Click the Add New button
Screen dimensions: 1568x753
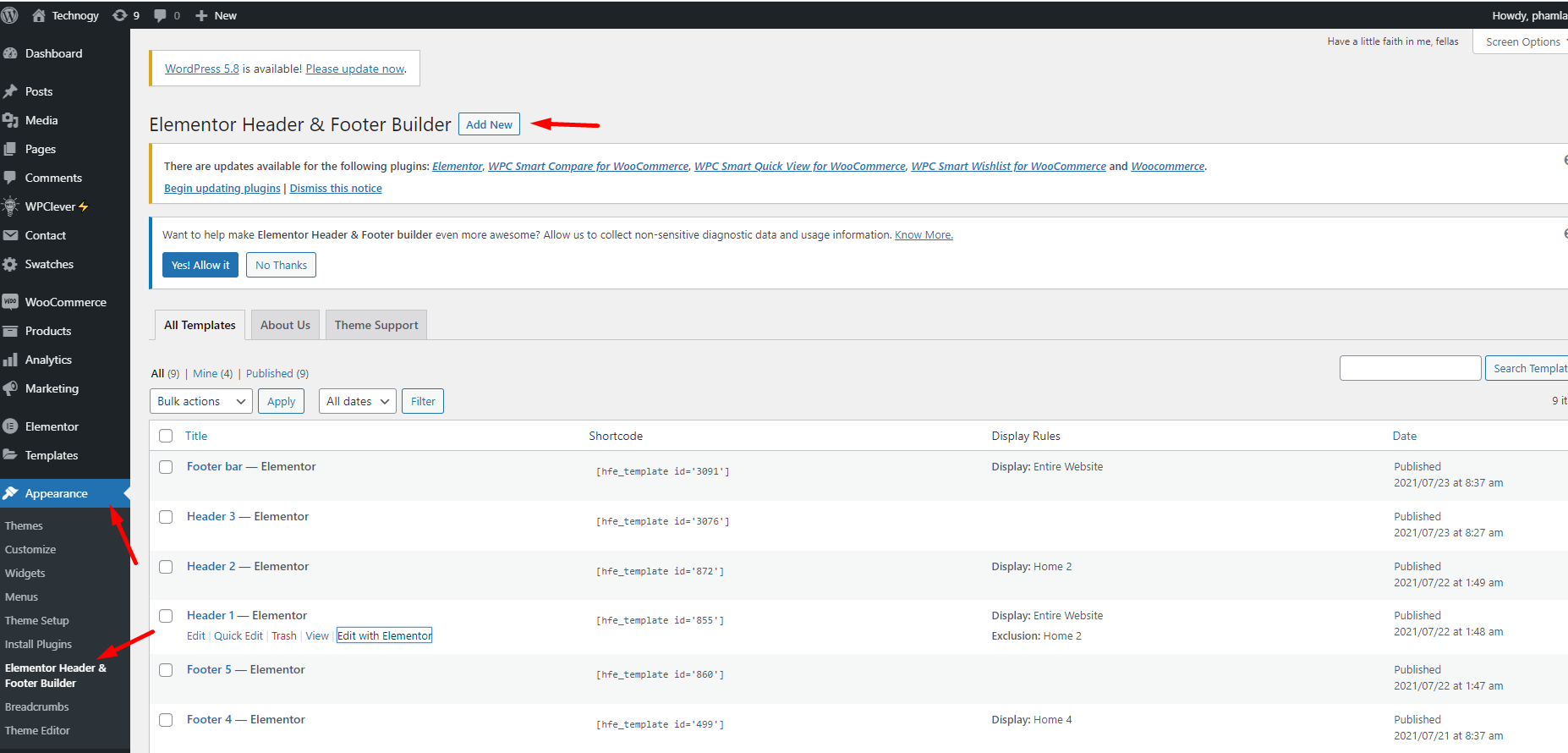[x=489, y=124]
